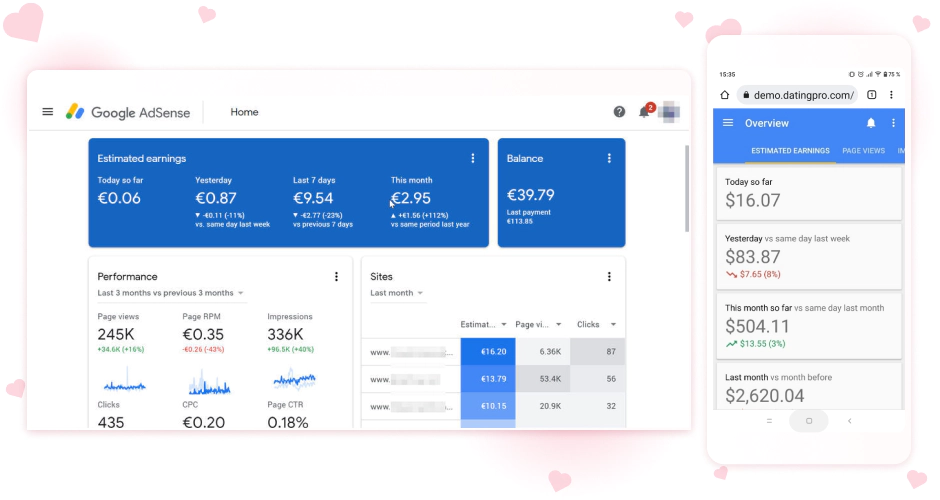Click the AdSense page vertical scrollbar
940x500 pixels.
(687, 188)
